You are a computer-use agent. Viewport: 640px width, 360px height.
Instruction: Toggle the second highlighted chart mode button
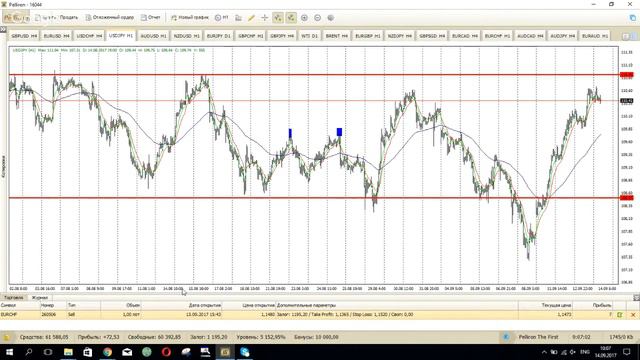click(x=291, y=18)
